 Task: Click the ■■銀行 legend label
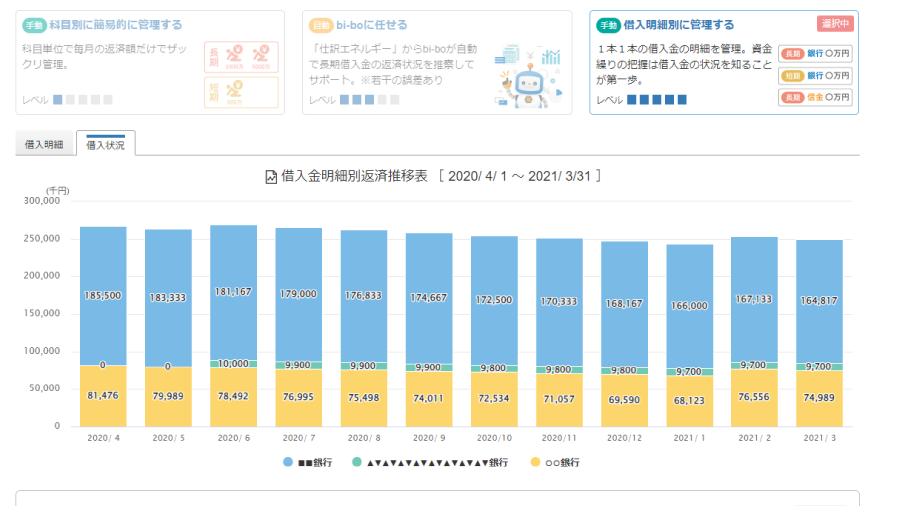(315, 462)
